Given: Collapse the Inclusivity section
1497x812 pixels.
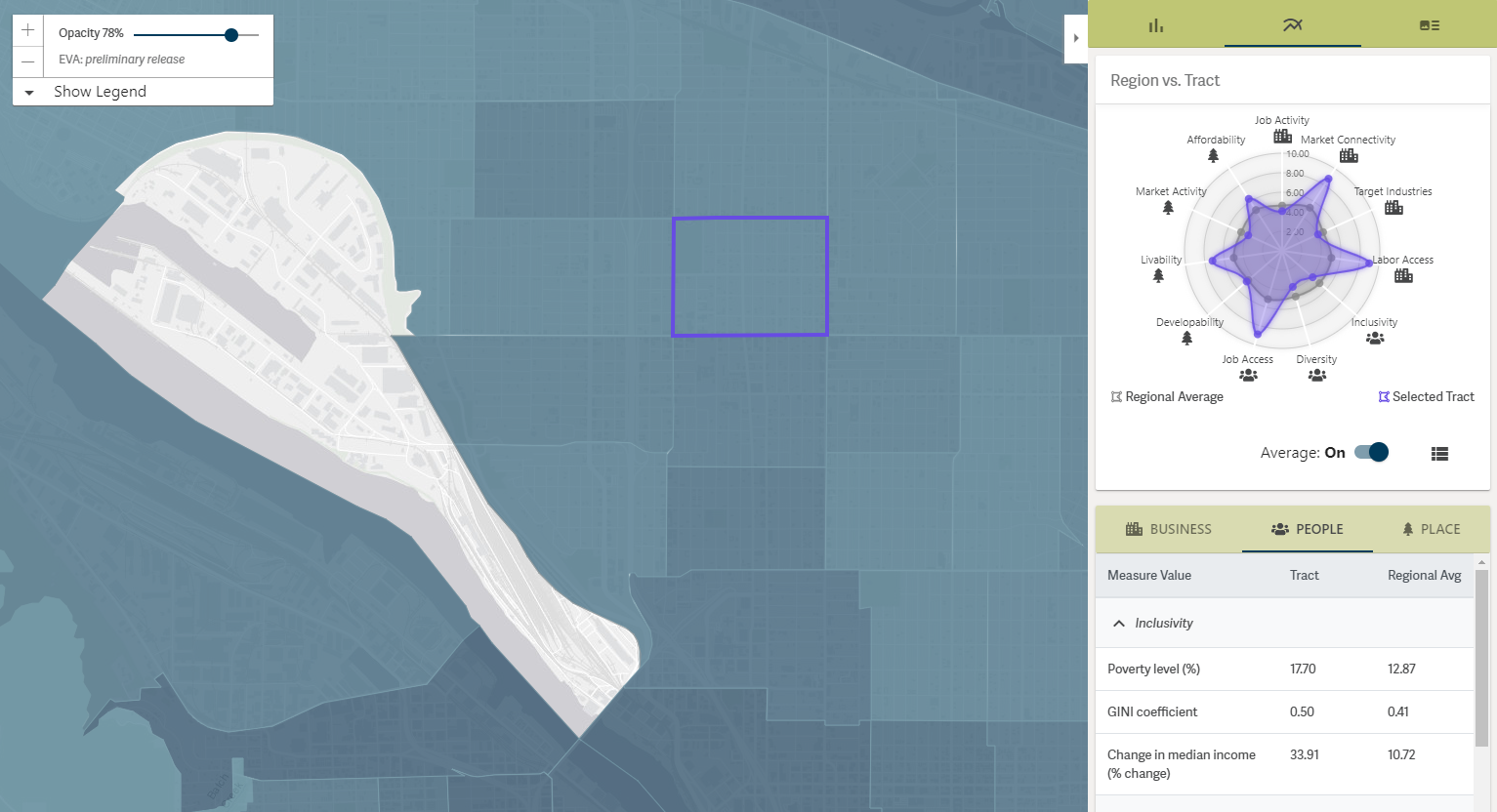Looking at the screenshot, I should (1119, 624).
